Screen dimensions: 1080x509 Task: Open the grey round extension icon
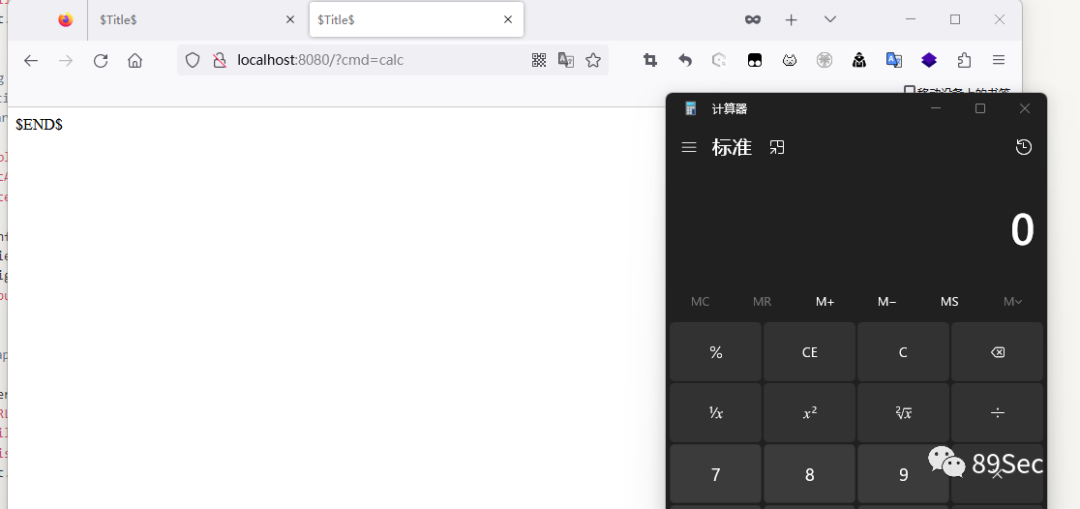coord(824,60)
